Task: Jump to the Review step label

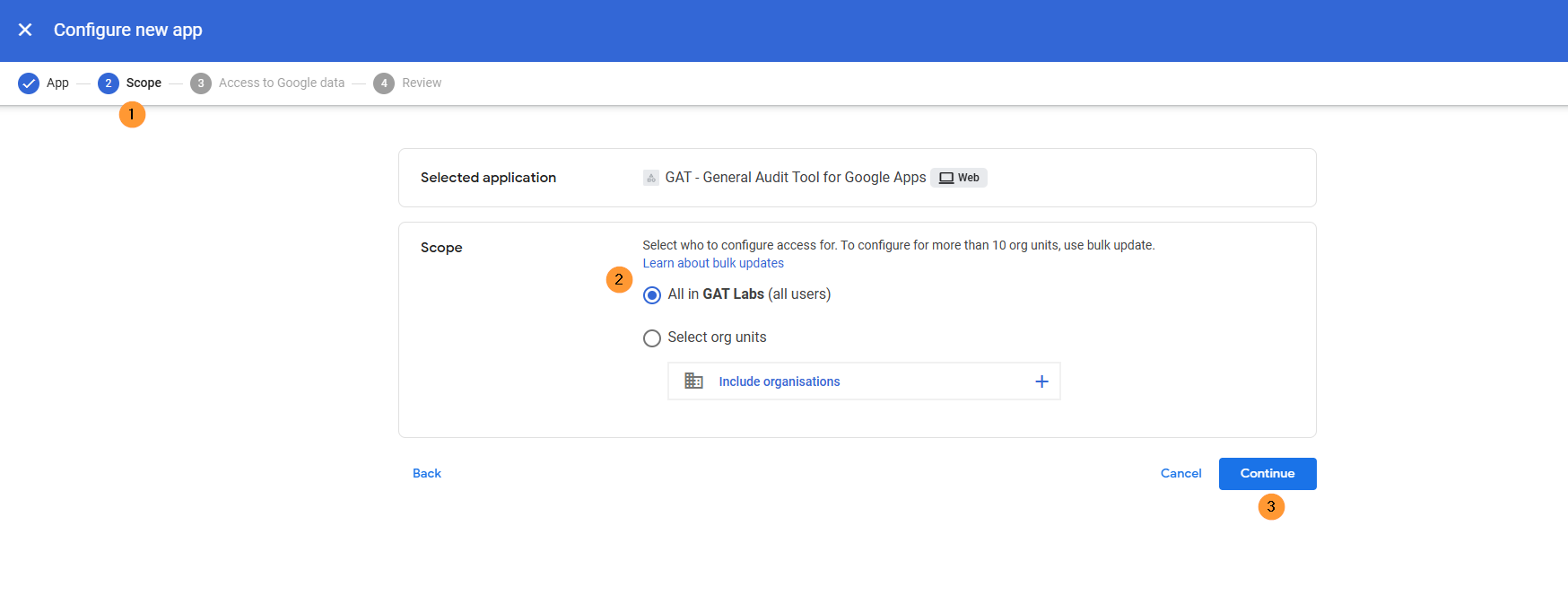Action: pyautogui.click(x=422, y=83)
